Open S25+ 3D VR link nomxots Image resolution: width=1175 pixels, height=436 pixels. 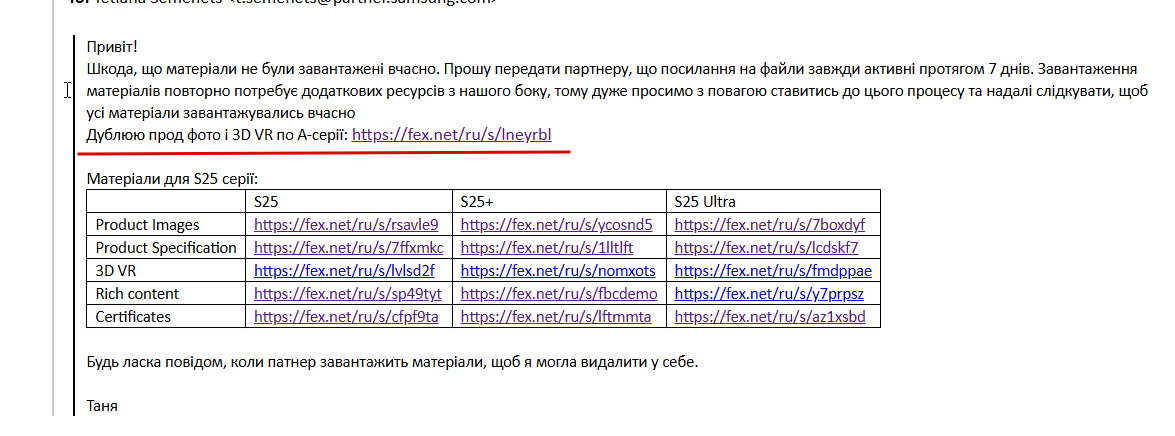click(558, 270)
